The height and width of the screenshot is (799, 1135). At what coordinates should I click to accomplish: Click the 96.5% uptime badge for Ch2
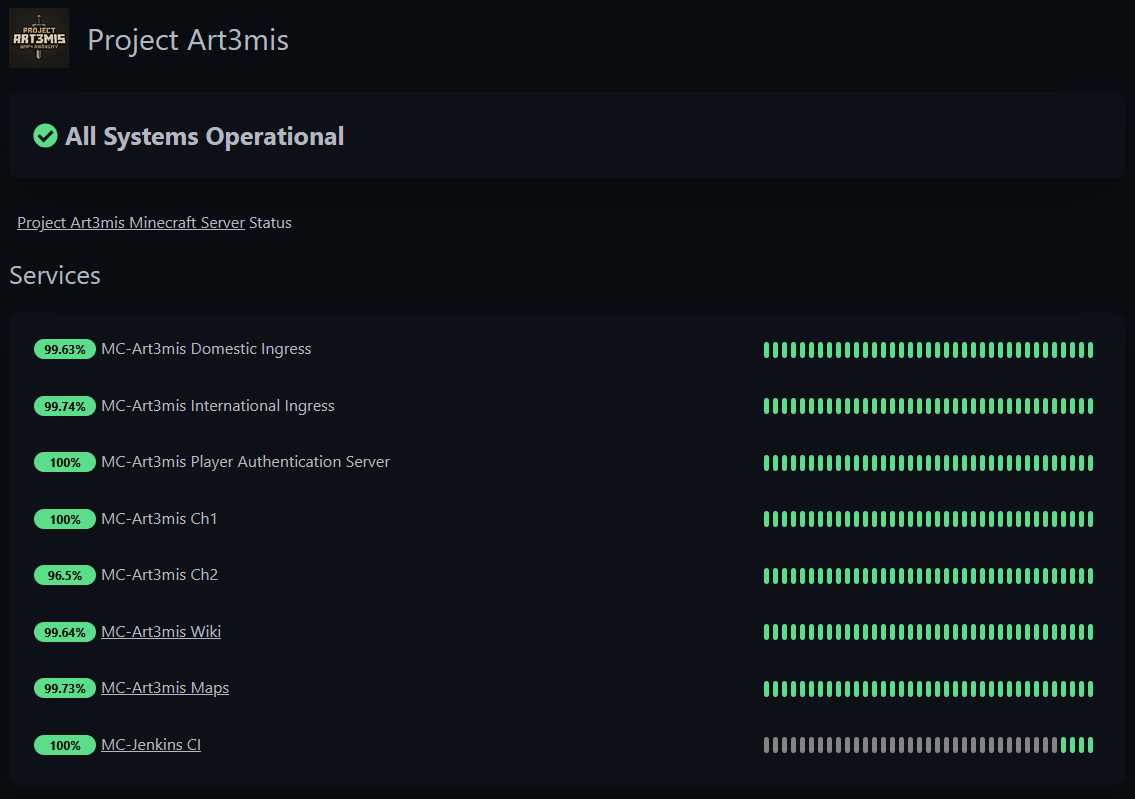(64, 575)
